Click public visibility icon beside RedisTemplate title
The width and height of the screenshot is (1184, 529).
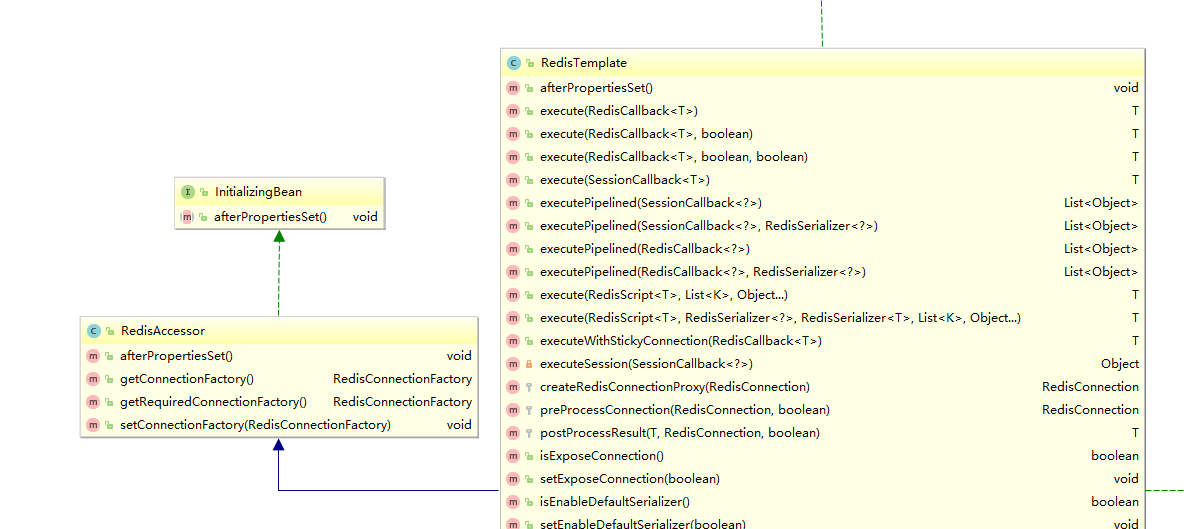point(529,64)
